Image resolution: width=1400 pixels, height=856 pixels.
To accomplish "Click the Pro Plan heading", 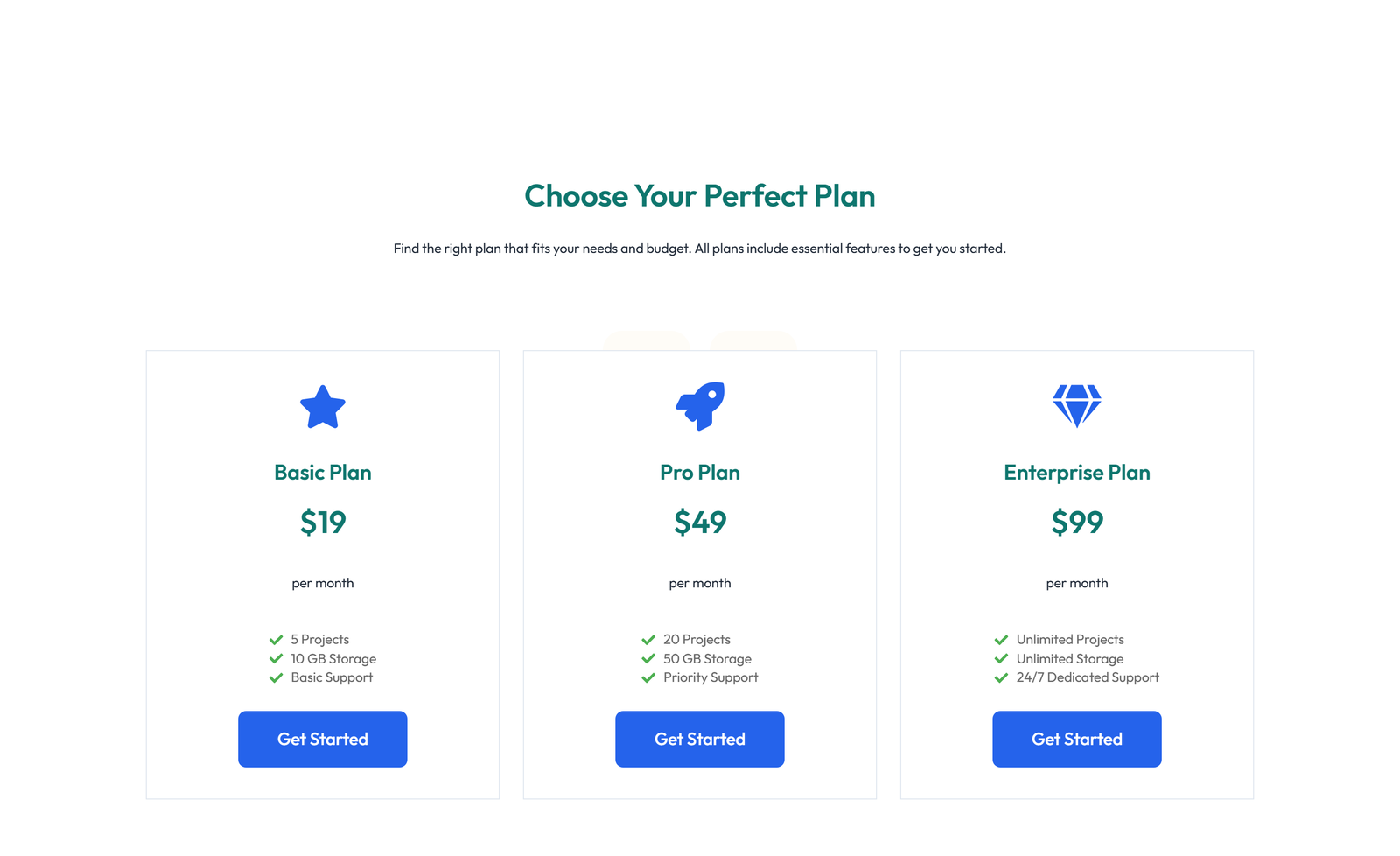I will tap(699, 472).
